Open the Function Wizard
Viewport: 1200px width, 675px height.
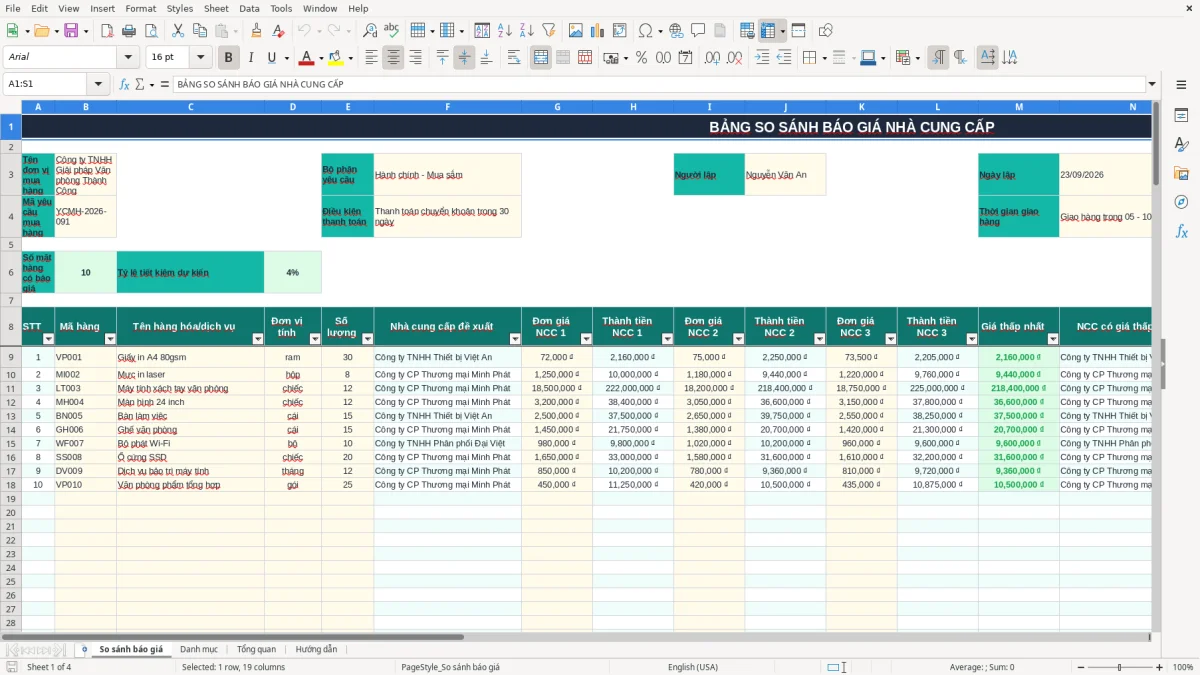tap(125, 84)
